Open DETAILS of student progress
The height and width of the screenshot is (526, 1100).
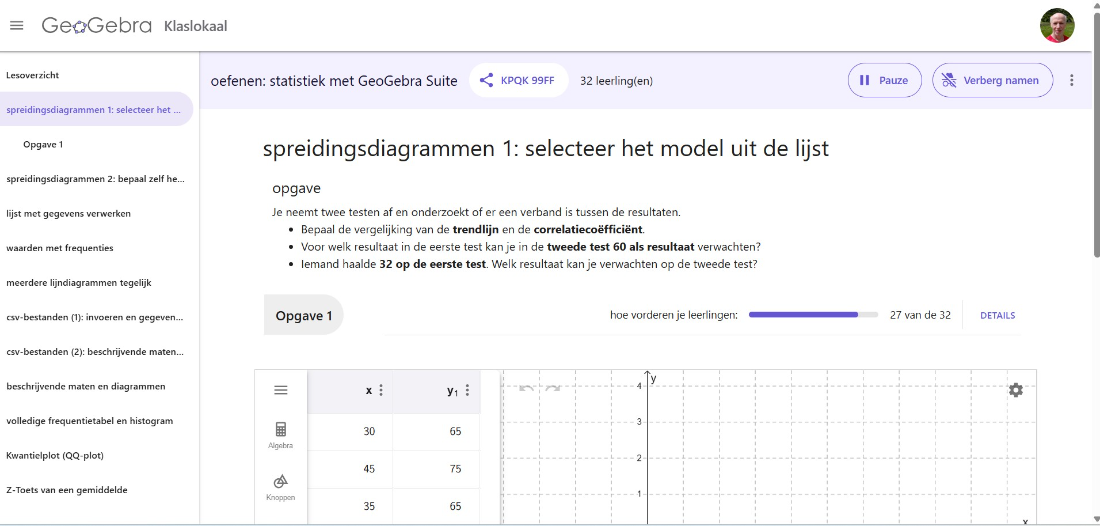[997, 315]
